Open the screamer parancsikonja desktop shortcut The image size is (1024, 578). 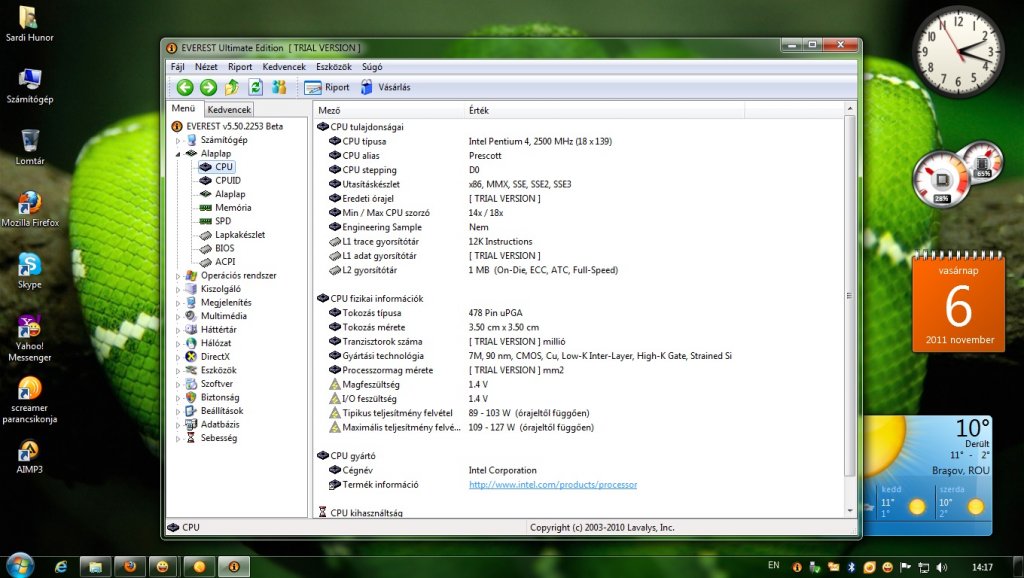coord(30,400)
